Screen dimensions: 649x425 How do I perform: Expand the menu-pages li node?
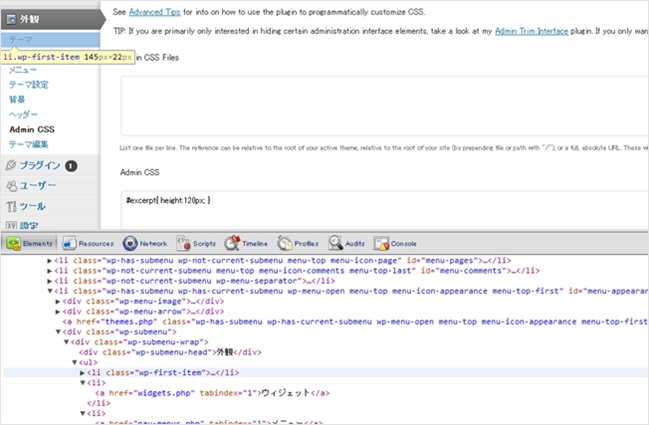pos(49,261)
